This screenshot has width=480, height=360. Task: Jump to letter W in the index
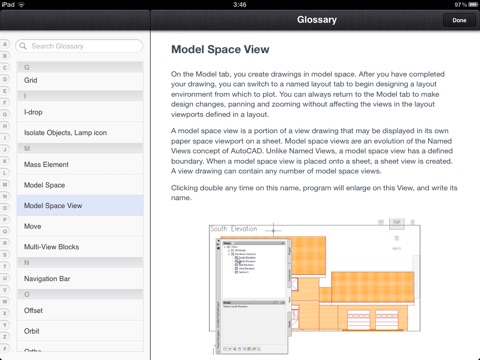(x=5, y=302)
